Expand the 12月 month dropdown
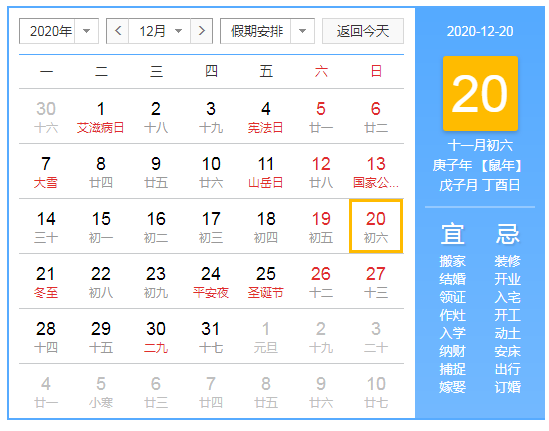549x431 pixels. [160, 31]
